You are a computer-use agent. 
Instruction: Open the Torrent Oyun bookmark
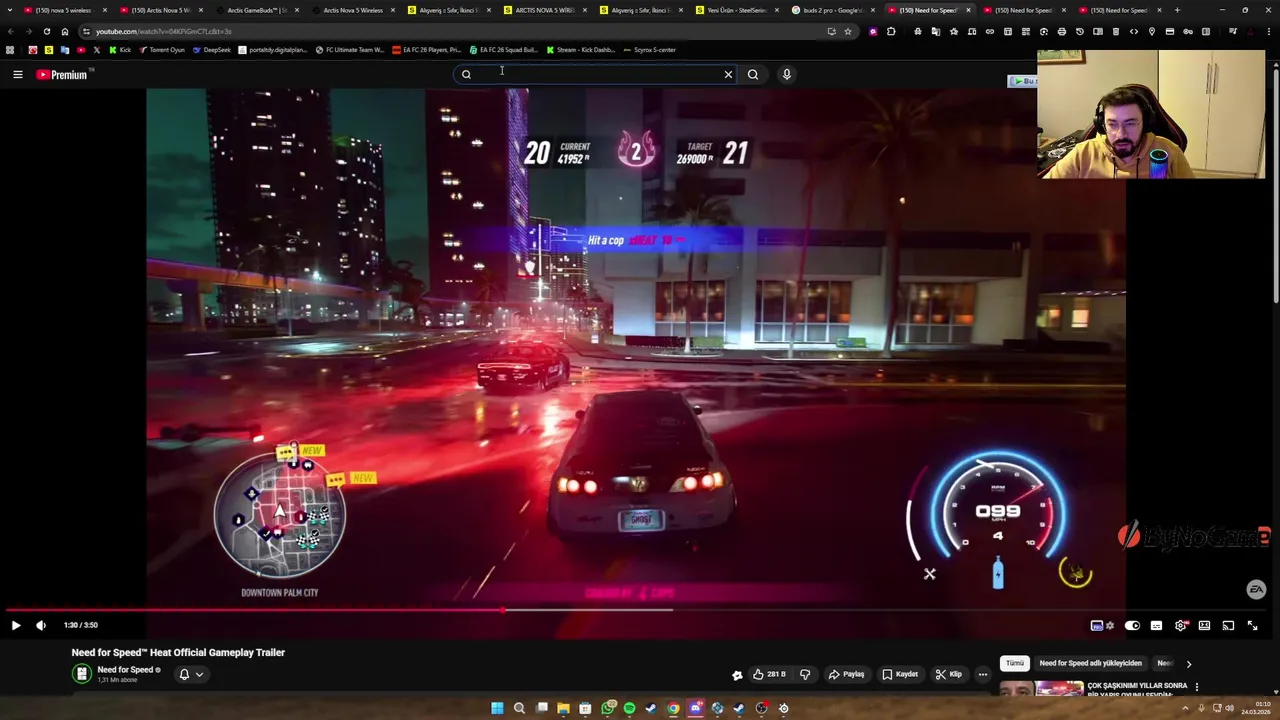click(x=162, y=50)
